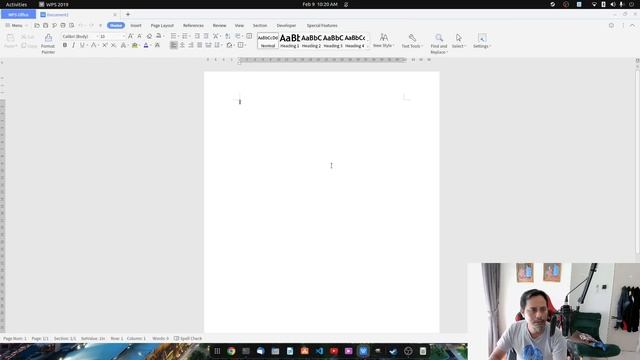Switch to the References tab

click(193, 25)
